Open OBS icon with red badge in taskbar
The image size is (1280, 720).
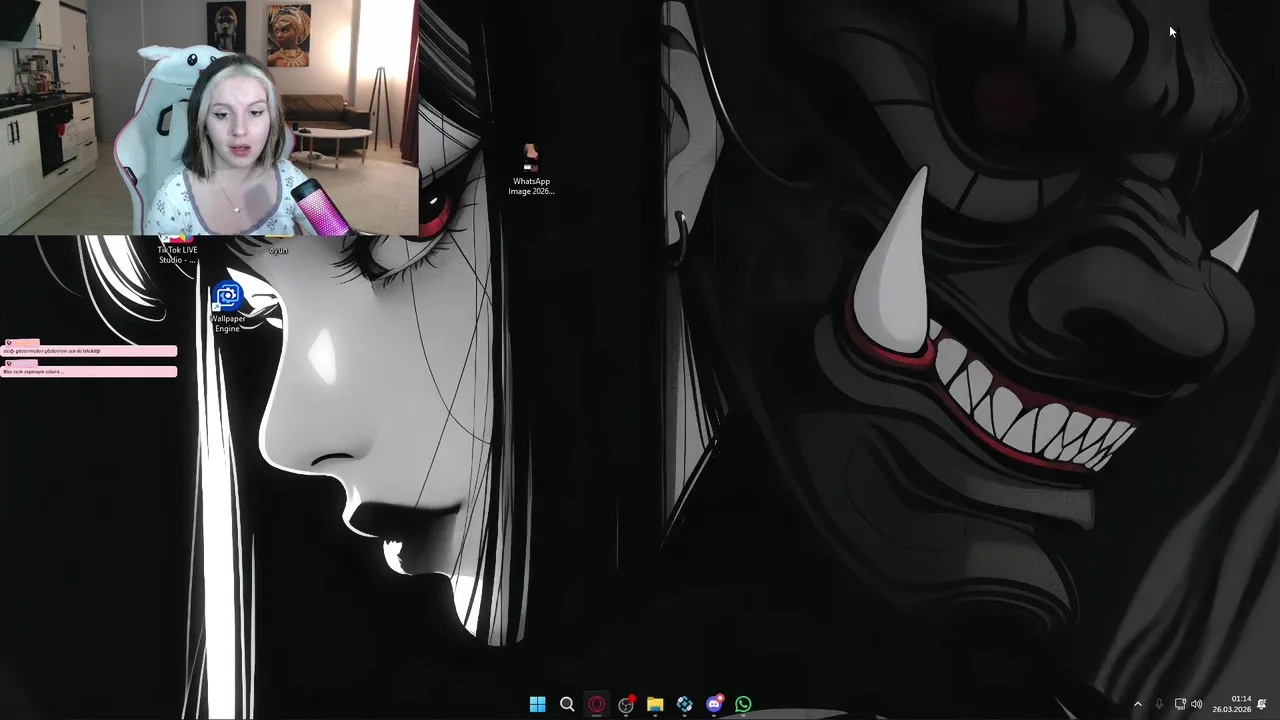pos(626,704)
